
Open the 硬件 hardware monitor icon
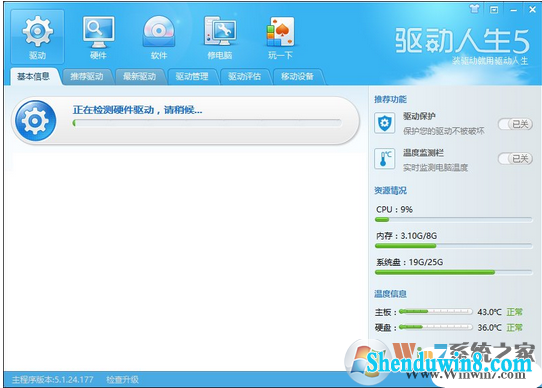click(98, 37)
